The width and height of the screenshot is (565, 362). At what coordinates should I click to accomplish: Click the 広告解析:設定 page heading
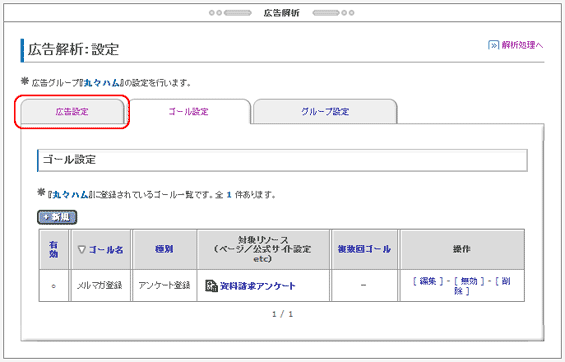[x=73, y=49]
